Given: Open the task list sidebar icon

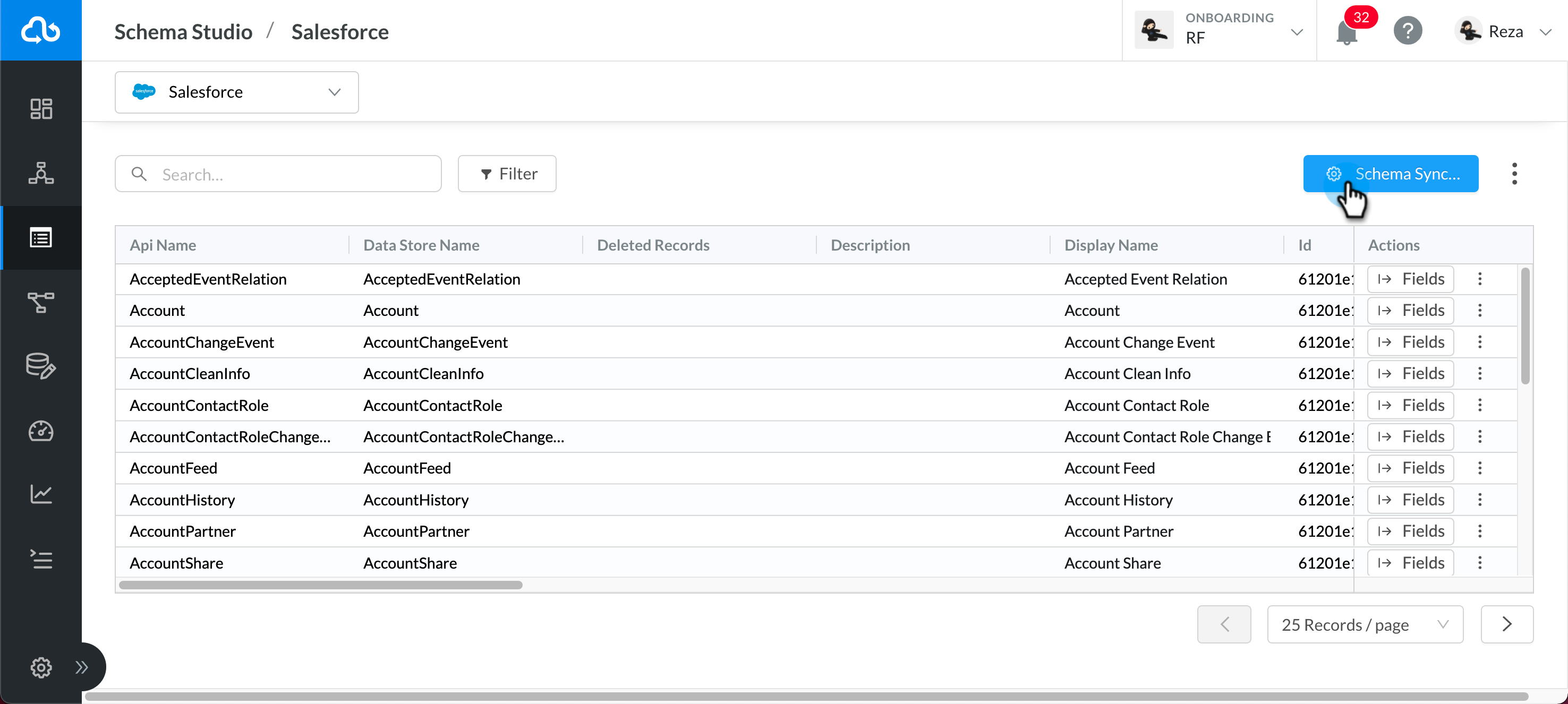Looking at the screenshot, I should (41, 559).
